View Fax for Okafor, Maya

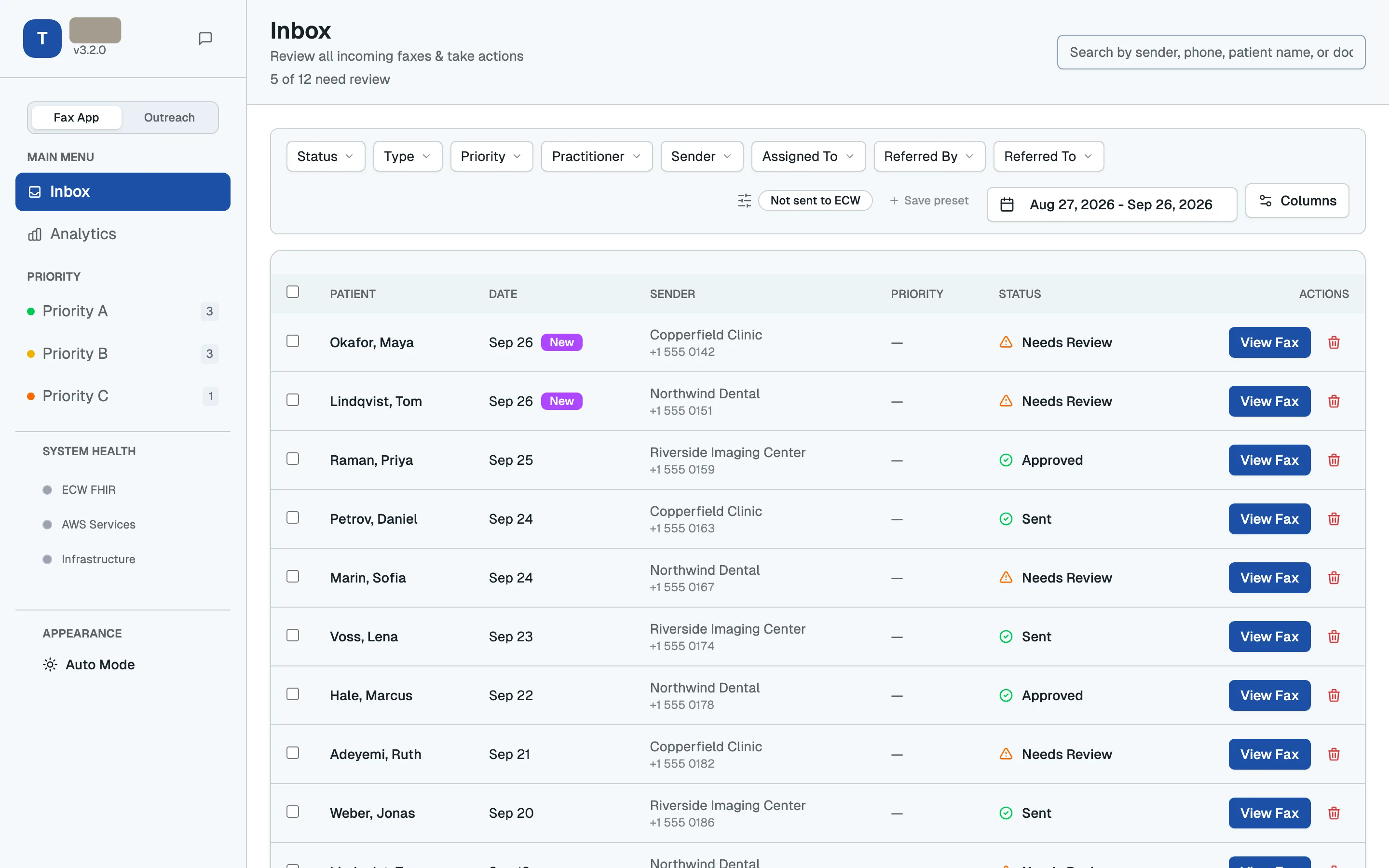1269,343
